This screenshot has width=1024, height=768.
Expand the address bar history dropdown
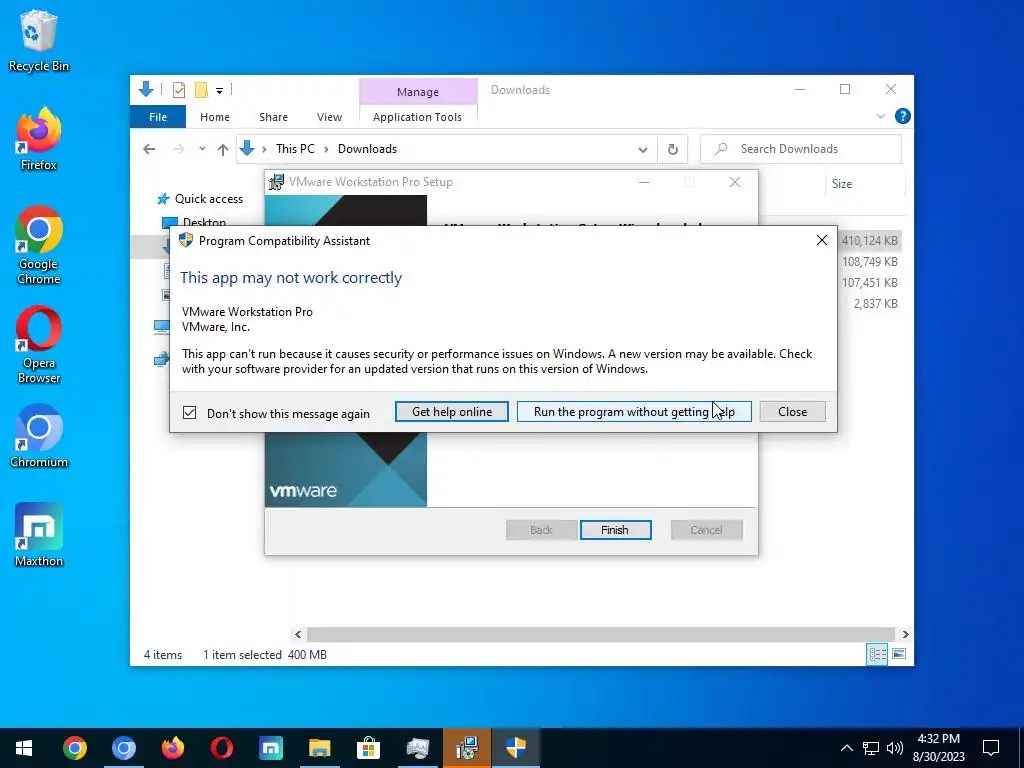click(643, 150)
